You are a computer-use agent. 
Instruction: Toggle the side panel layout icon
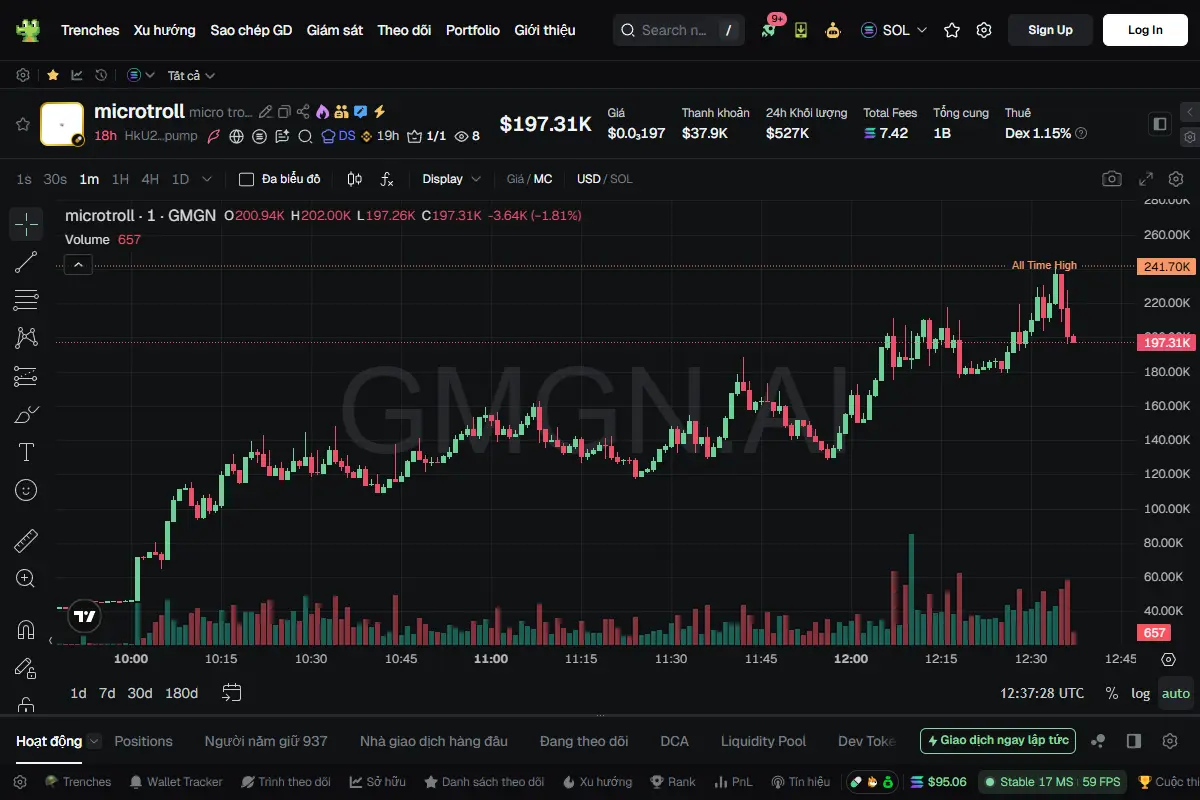pos(1160,124)
